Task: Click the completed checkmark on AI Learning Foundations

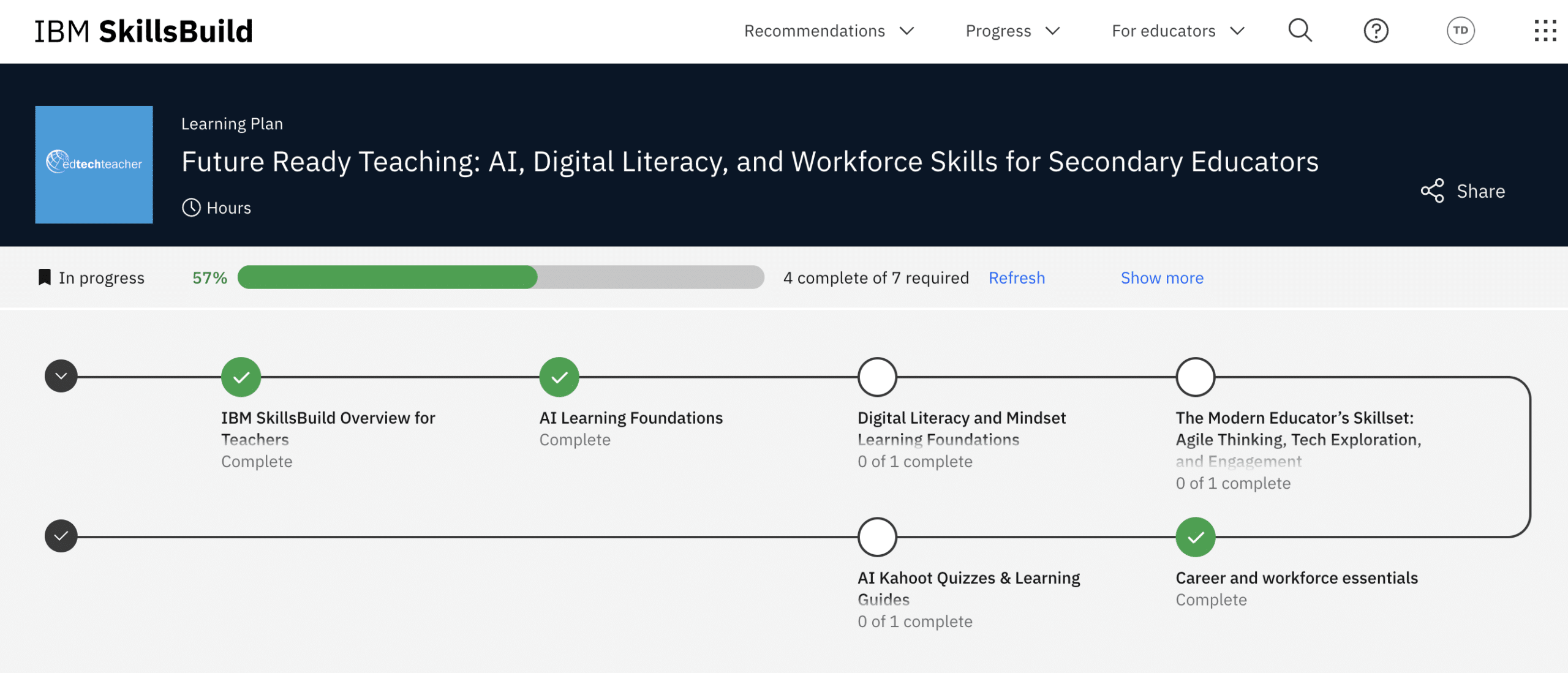Action: [x=559, y=377]
